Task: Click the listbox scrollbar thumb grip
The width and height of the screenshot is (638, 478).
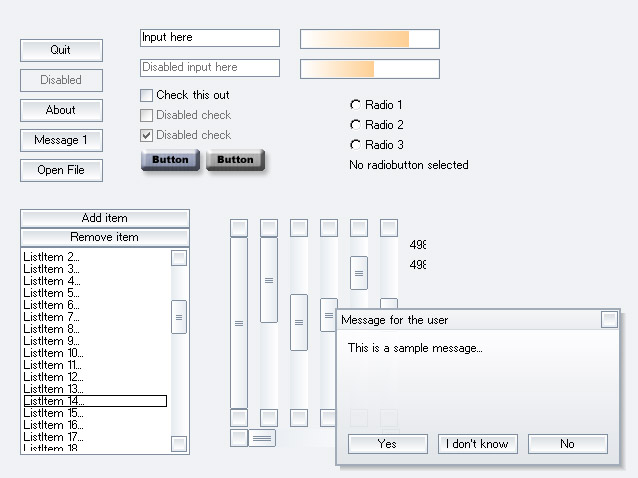Action: tap(179, 317)
